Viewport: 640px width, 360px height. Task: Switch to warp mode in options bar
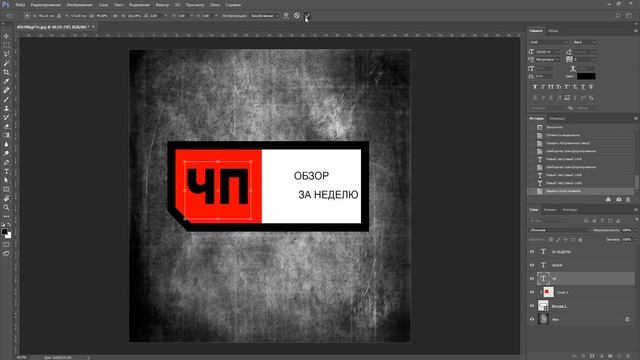[286, 16]
